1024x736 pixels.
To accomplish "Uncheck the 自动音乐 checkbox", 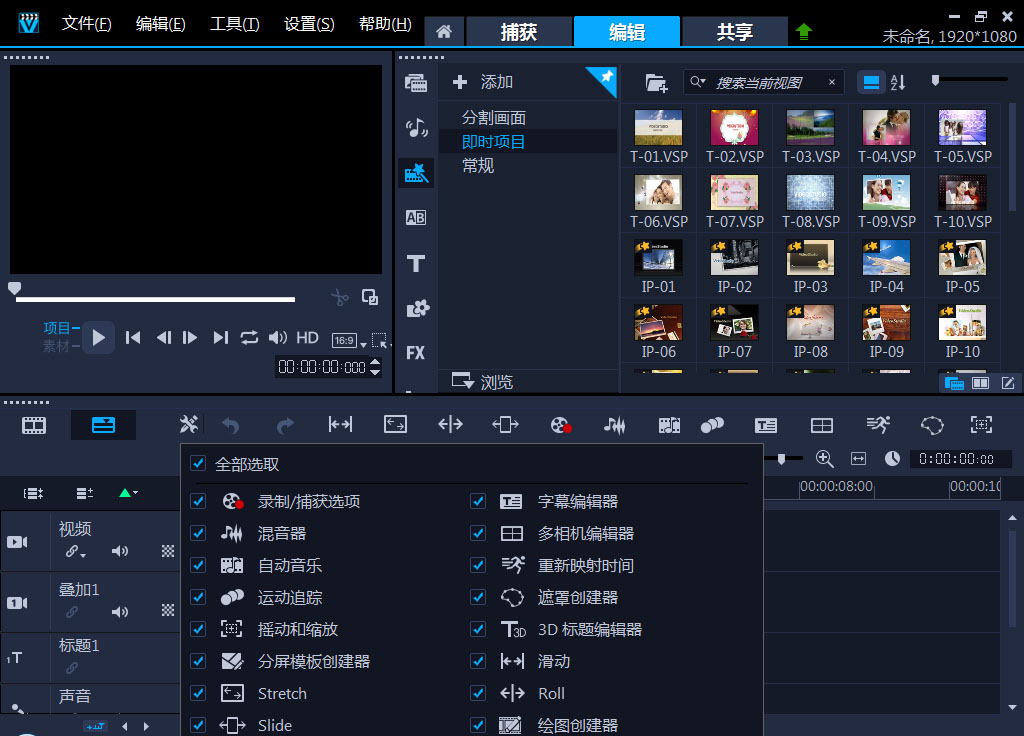I will [x=198, y=565].
